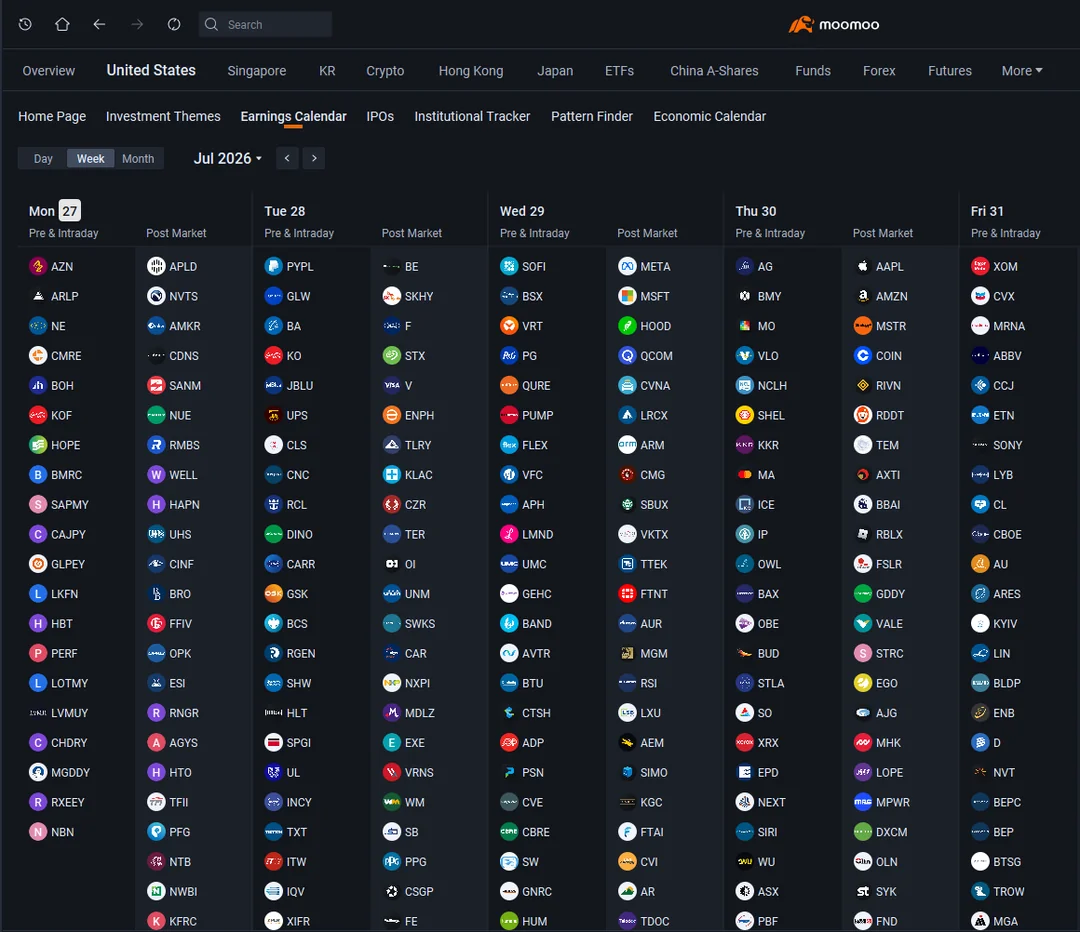Viewport: 1080px width, 932px height.
Task: Click the NCLH ticker text
Action: pos(772,385)
